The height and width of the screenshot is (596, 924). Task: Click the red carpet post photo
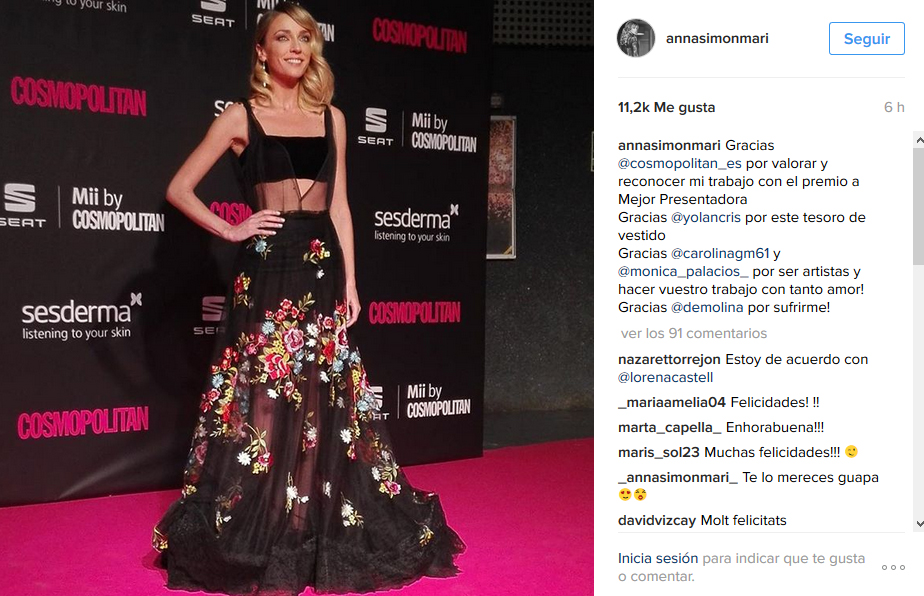pos(296,298)
